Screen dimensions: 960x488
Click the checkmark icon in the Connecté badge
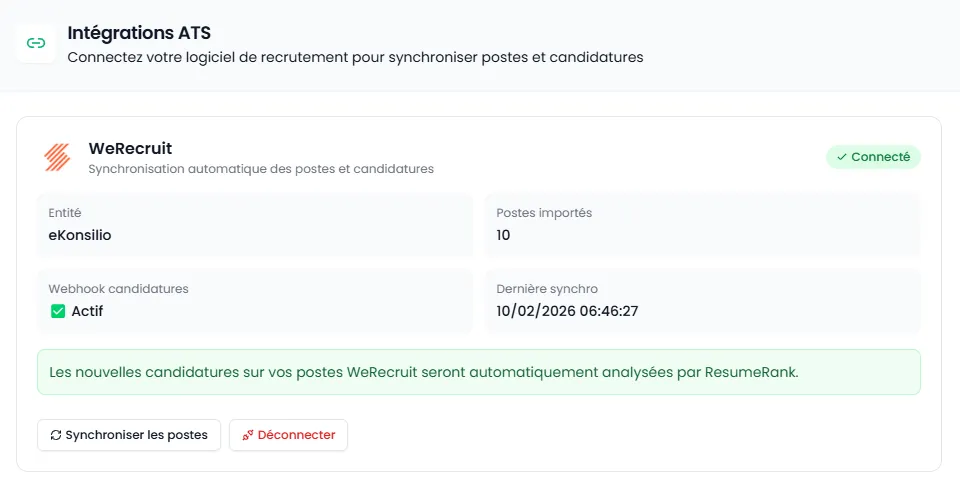(x=842, y=157)
